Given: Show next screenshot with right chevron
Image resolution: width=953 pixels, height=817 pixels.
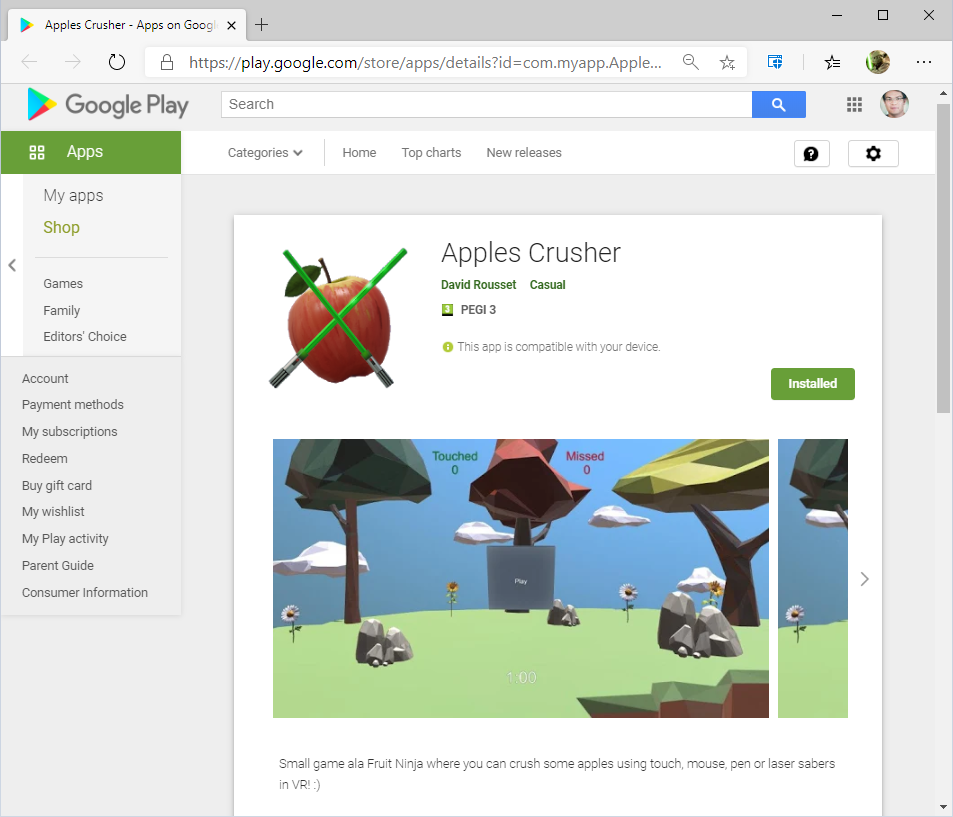Looking at the screenshot, I should pos(864,579).
